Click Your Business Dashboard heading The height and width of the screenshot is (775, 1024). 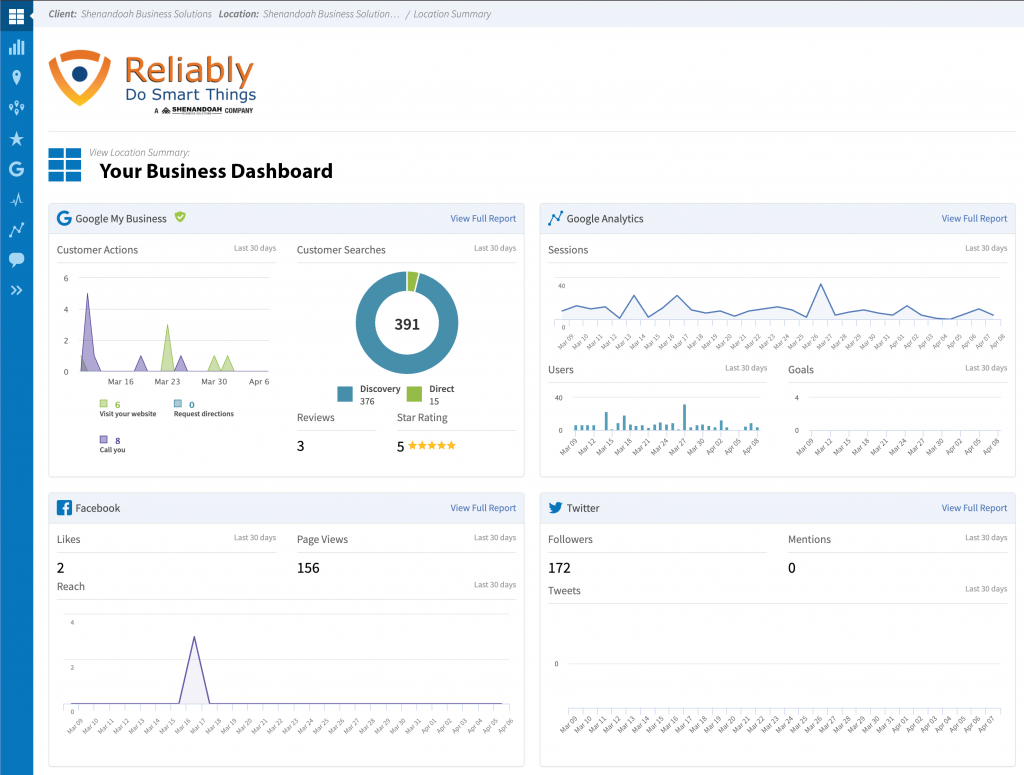[216, 171]
